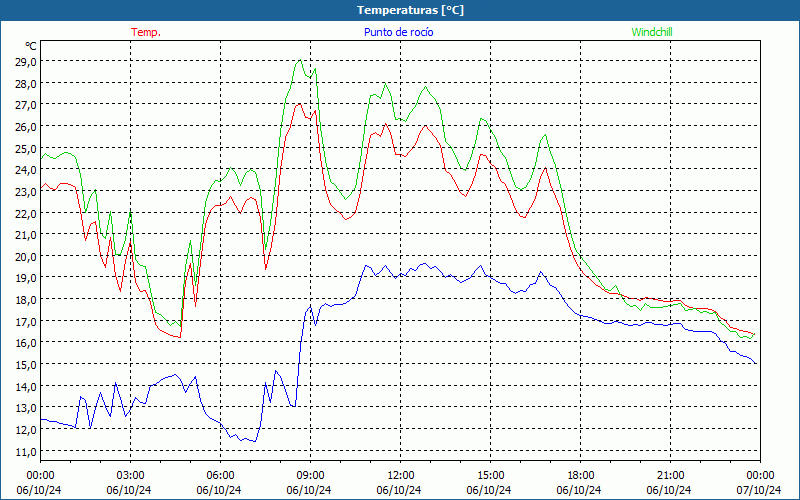Click the 11,0 y-axis value
The width and height of the screenshot is (800, 500).
coord(26,452)
